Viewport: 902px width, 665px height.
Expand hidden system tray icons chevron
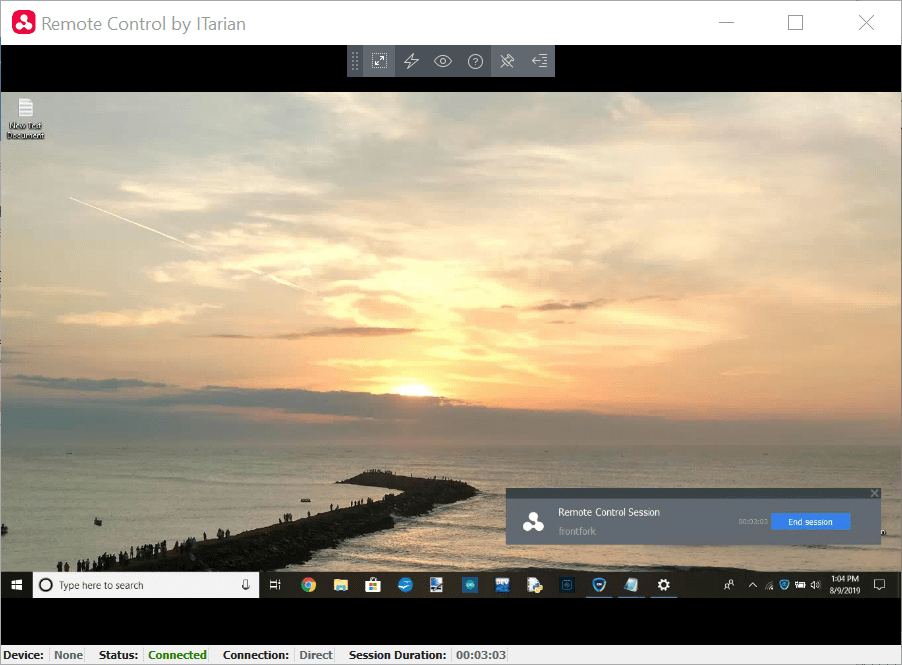coord(752,585)
